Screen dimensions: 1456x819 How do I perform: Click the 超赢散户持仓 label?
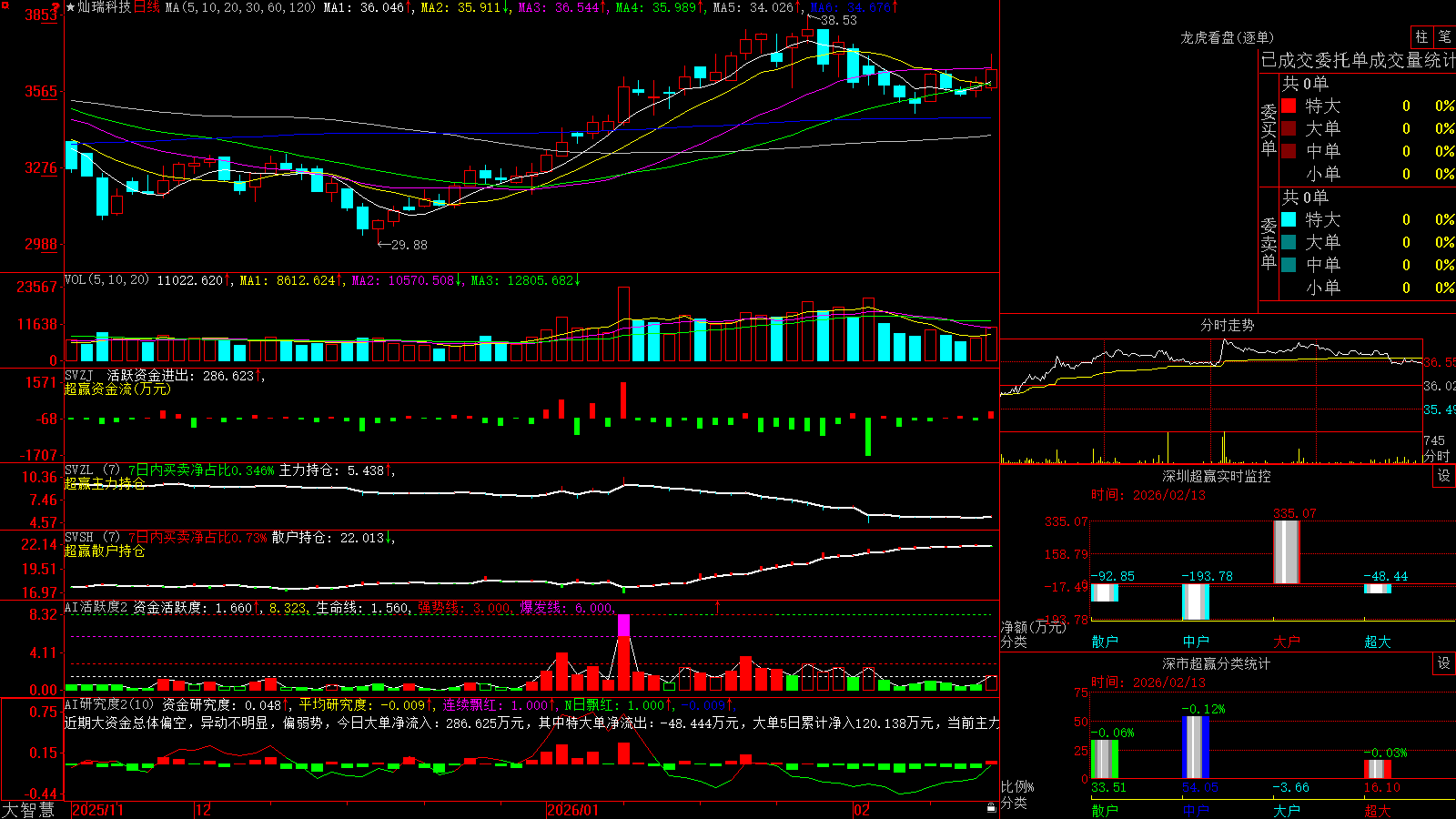click(x=105, y=551)
